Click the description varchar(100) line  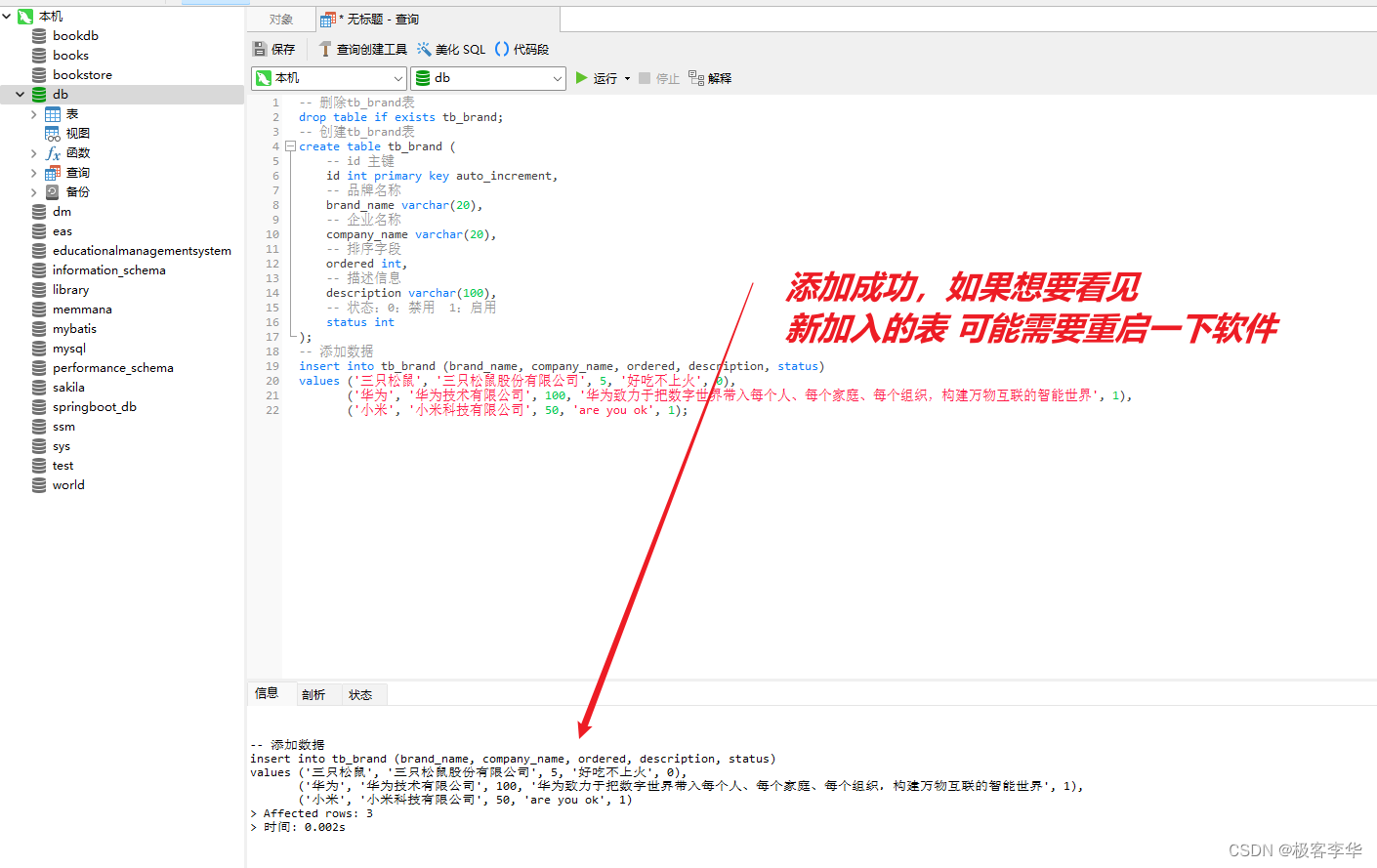pyautogui.click(x=411, y=293)
